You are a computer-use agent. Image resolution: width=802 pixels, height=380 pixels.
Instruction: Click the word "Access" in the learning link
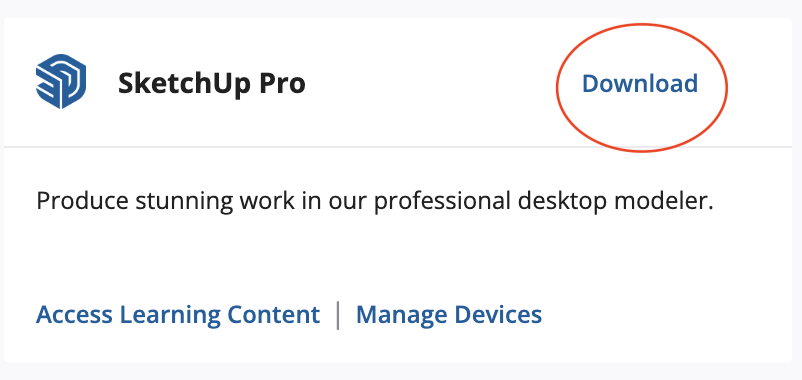point(75,315)
